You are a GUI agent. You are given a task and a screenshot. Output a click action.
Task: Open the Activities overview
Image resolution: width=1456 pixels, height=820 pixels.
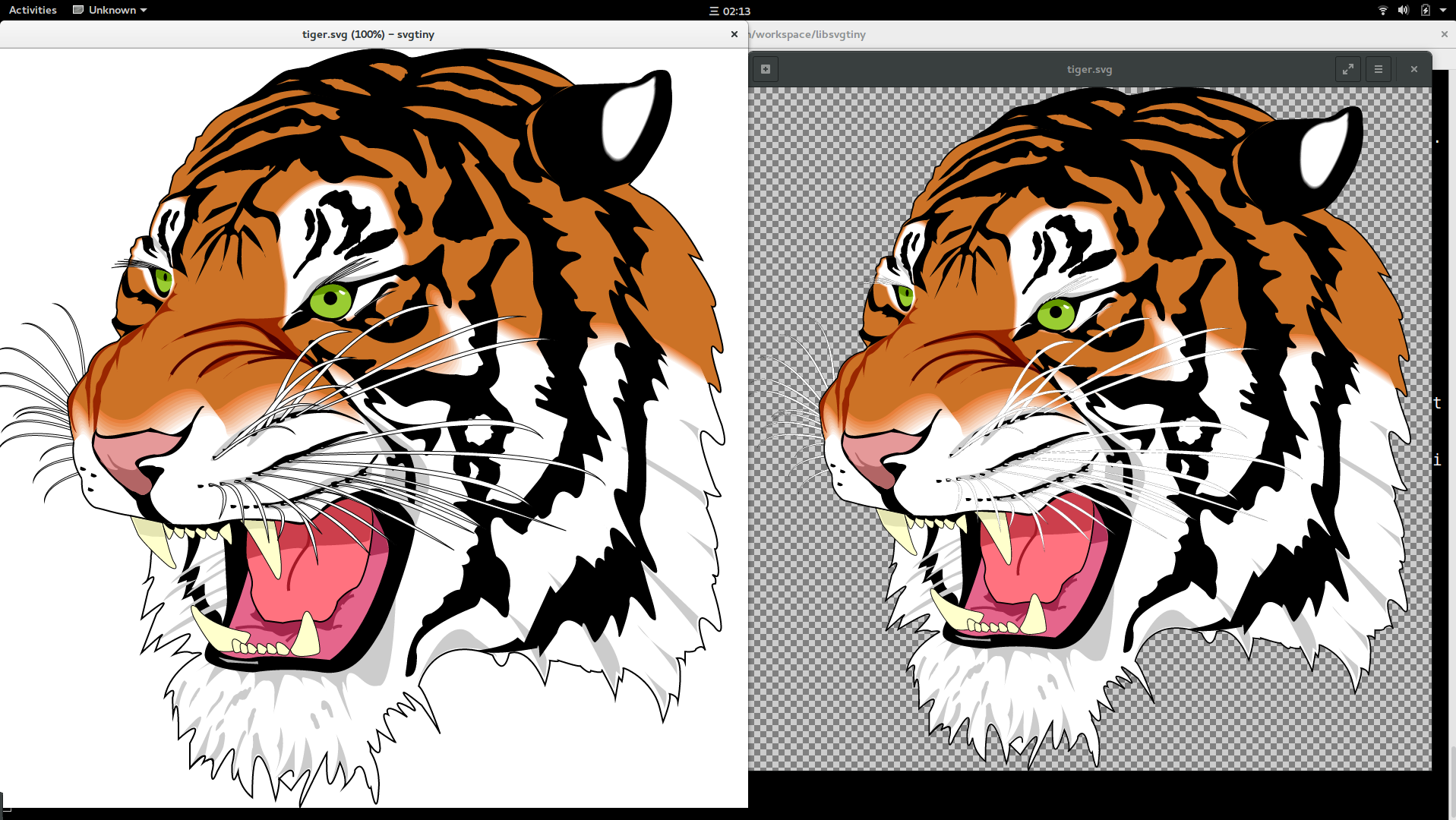pyautogui.click(x=33, y=10)
